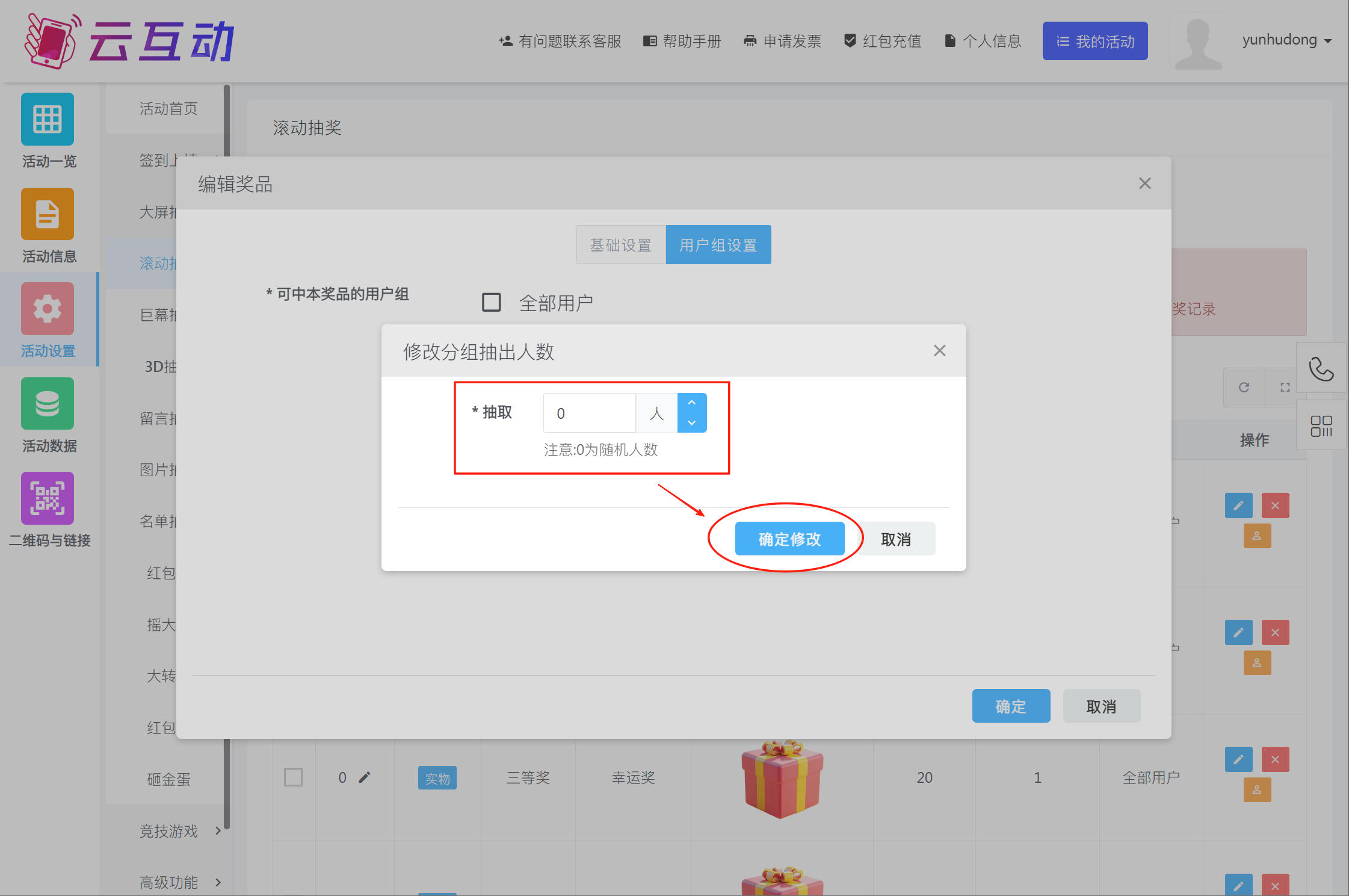
Task: Open the 帮助手册 menu item
Action: pos(682,41)
